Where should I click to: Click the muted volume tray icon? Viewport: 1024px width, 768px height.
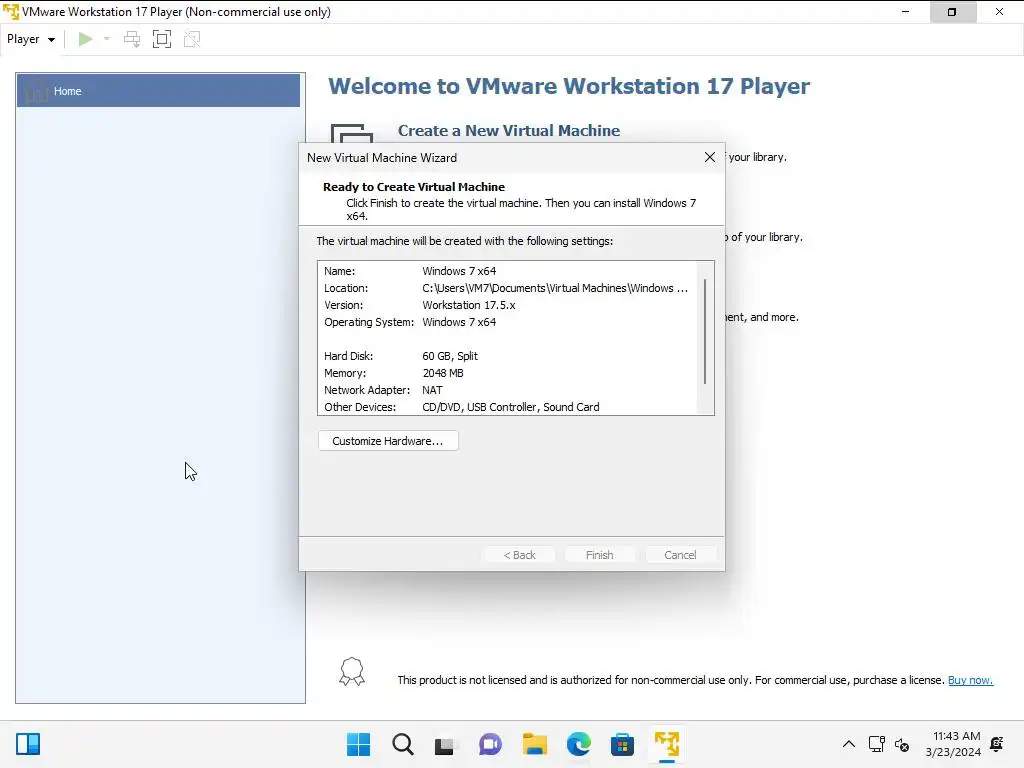coord(902,744)
